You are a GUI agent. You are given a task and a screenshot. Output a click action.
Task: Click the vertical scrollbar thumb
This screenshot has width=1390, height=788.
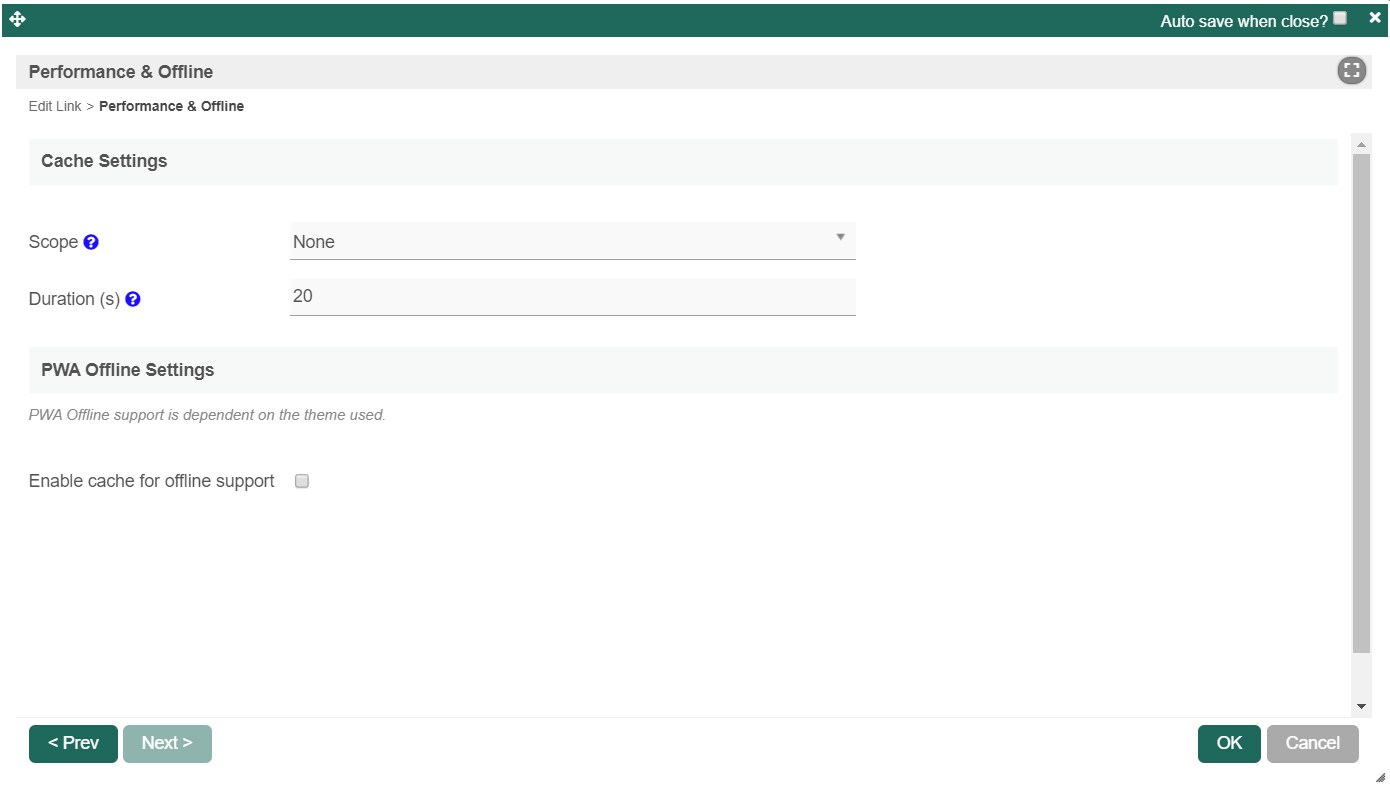pyautogui.click(x=1361, y=404)
